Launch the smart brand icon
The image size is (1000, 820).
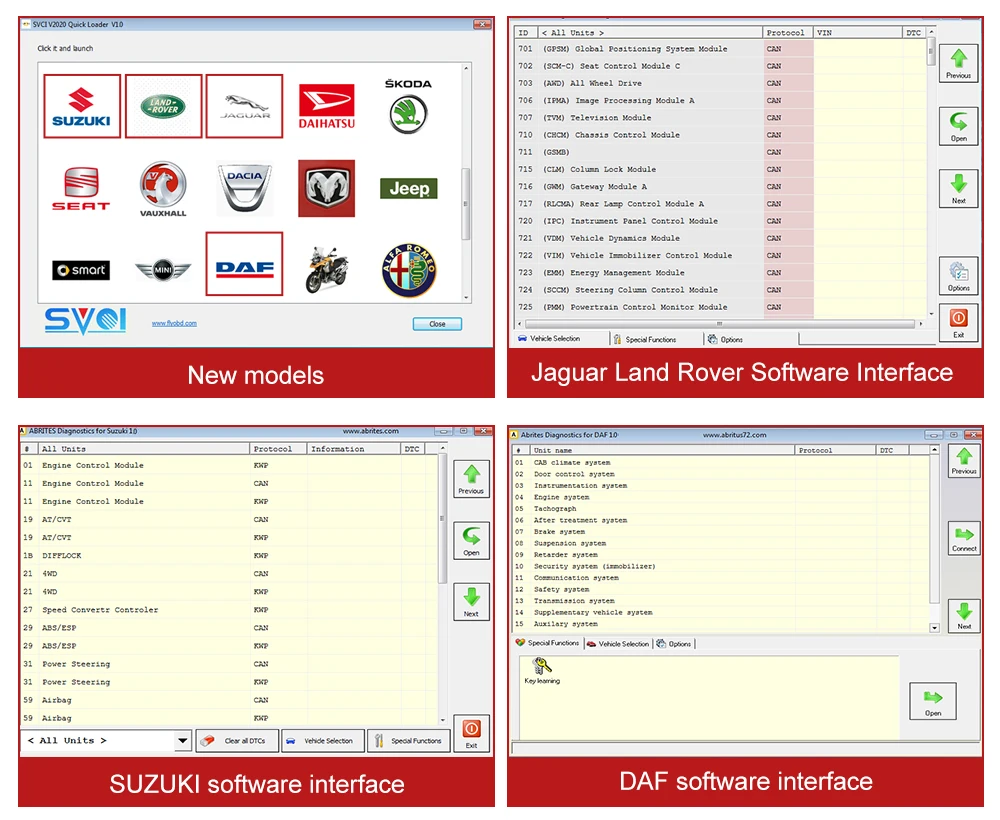point(81,270)
